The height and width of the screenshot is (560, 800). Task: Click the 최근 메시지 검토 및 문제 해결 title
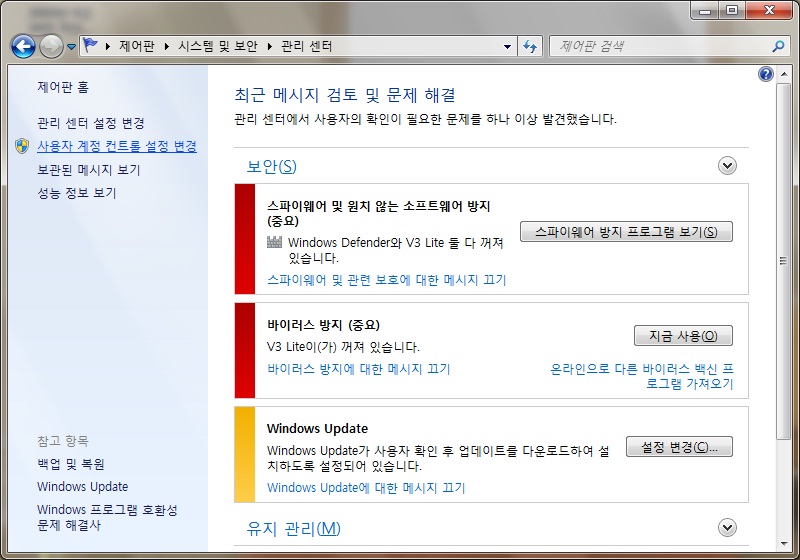344,95
